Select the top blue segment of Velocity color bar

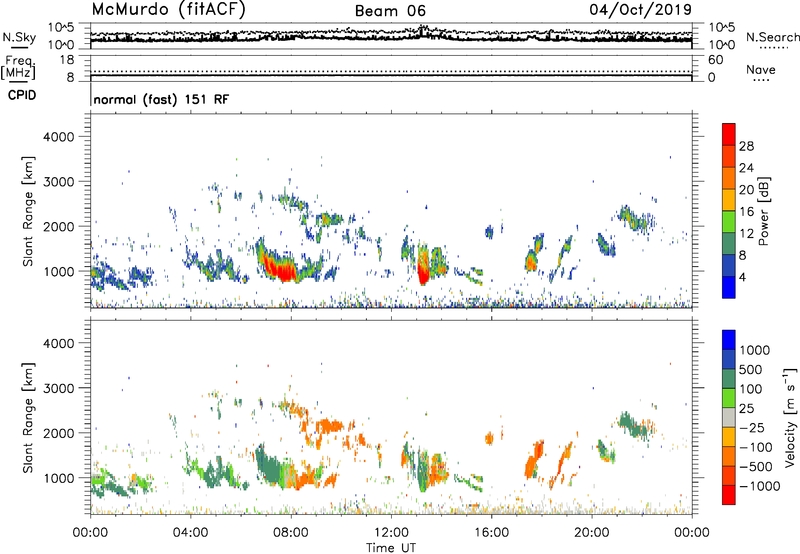point(729,340)
